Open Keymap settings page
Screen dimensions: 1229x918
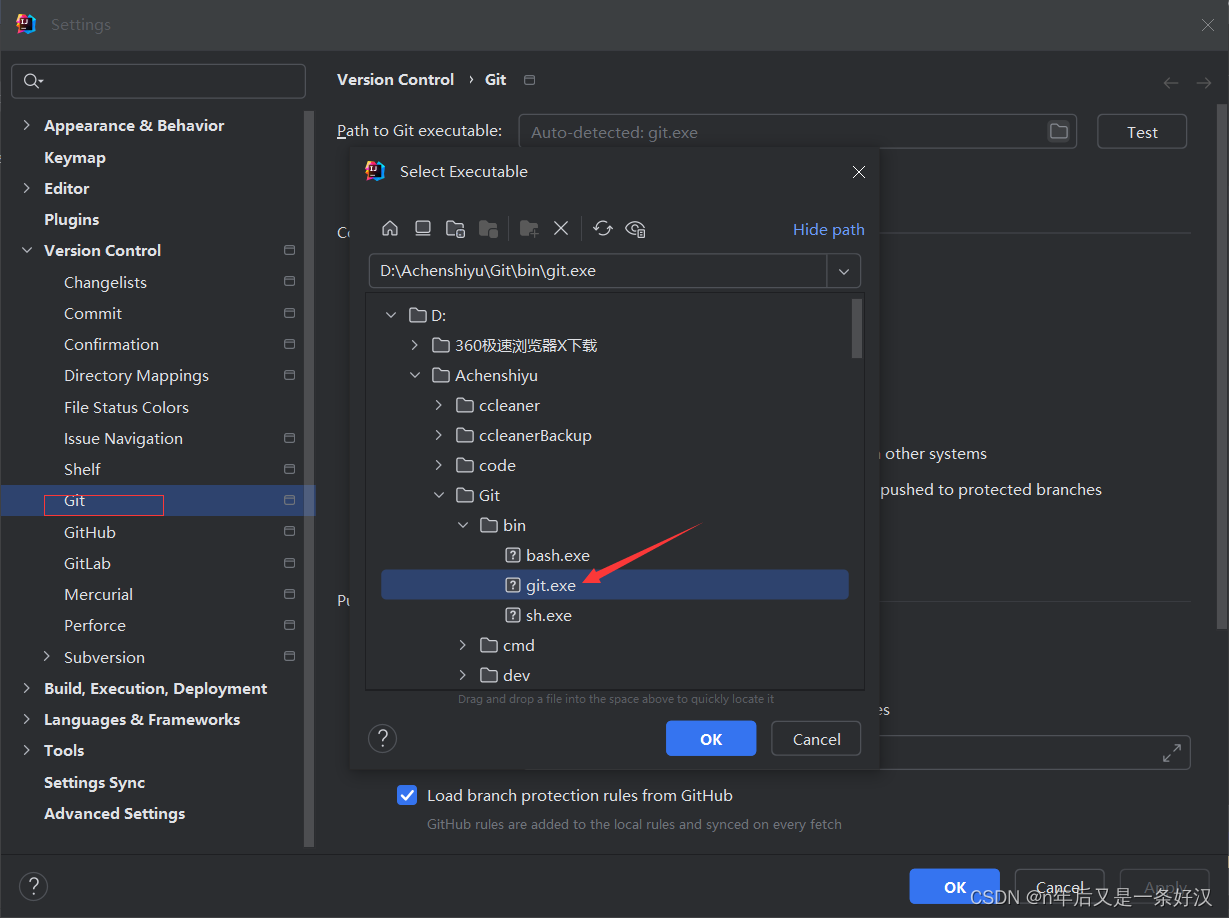tap(75, 157)
